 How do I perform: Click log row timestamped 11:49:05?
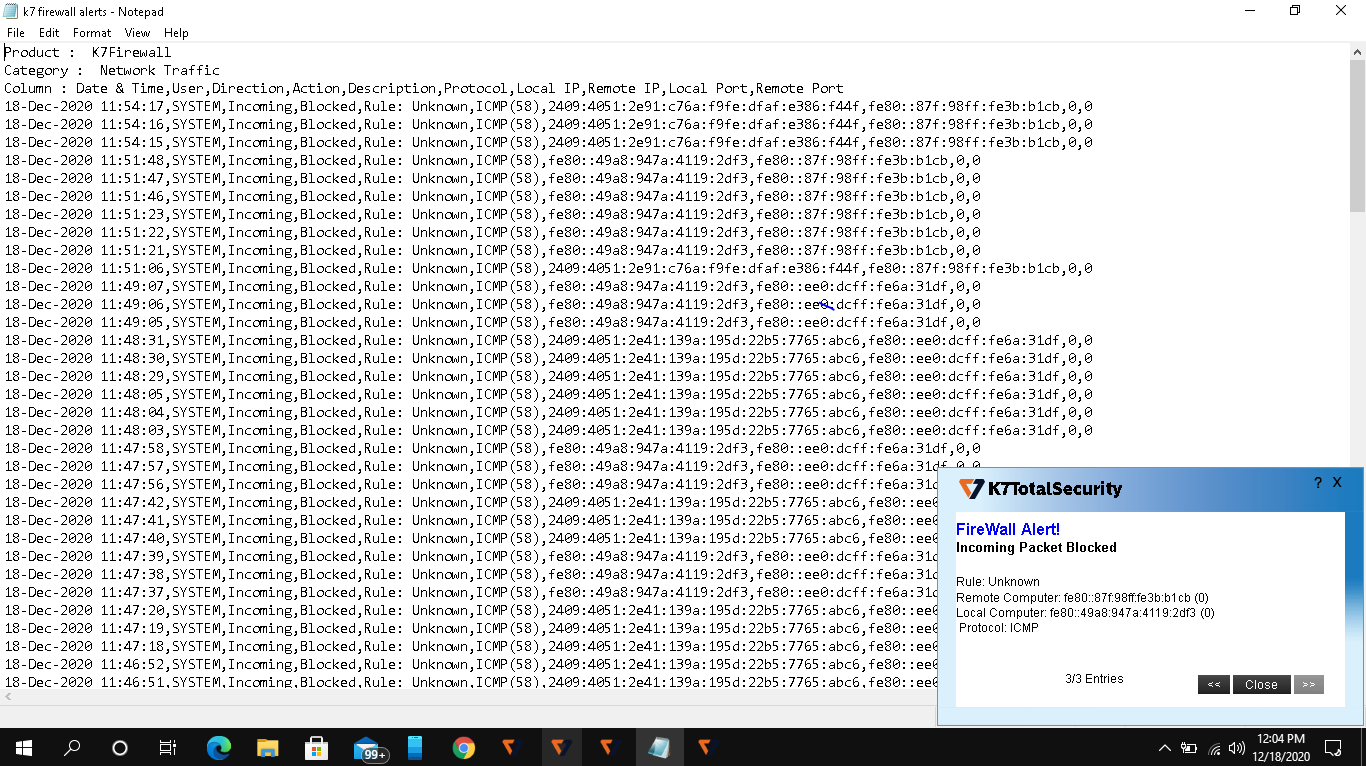pyautogui.click(x=492, y=322)
